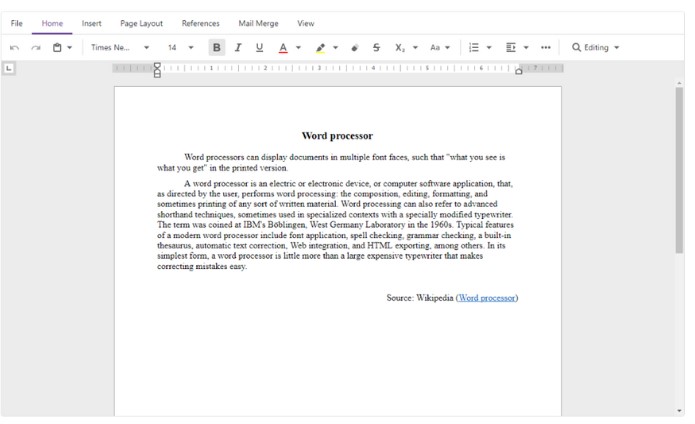The width and height of the screenshot is (695, 424).
Task: Click the paragraph alignment icon
Action: pos(511,48)
